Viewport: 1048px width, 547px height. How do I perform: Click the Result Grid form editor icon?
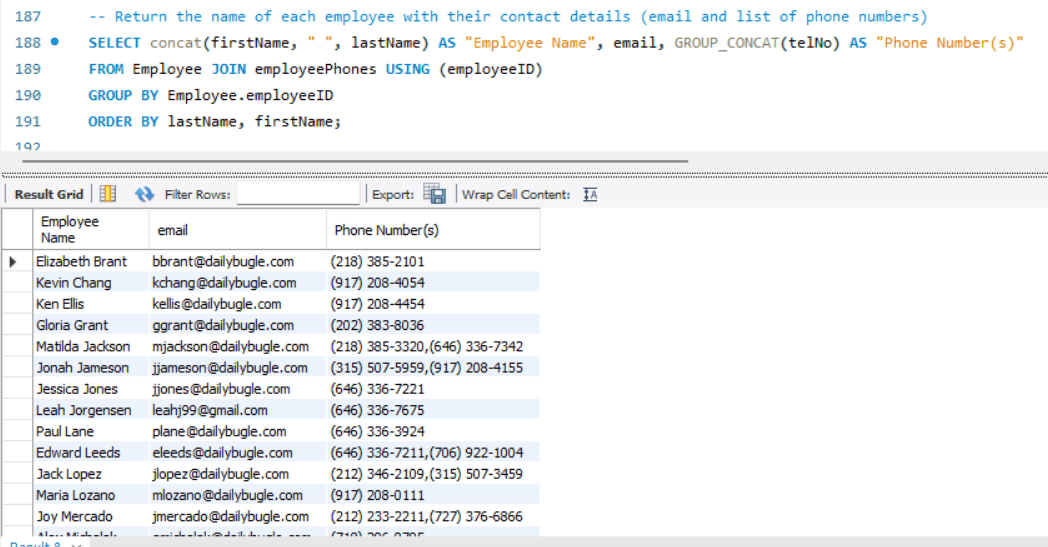pyautogui.click(x=108, y=194)
